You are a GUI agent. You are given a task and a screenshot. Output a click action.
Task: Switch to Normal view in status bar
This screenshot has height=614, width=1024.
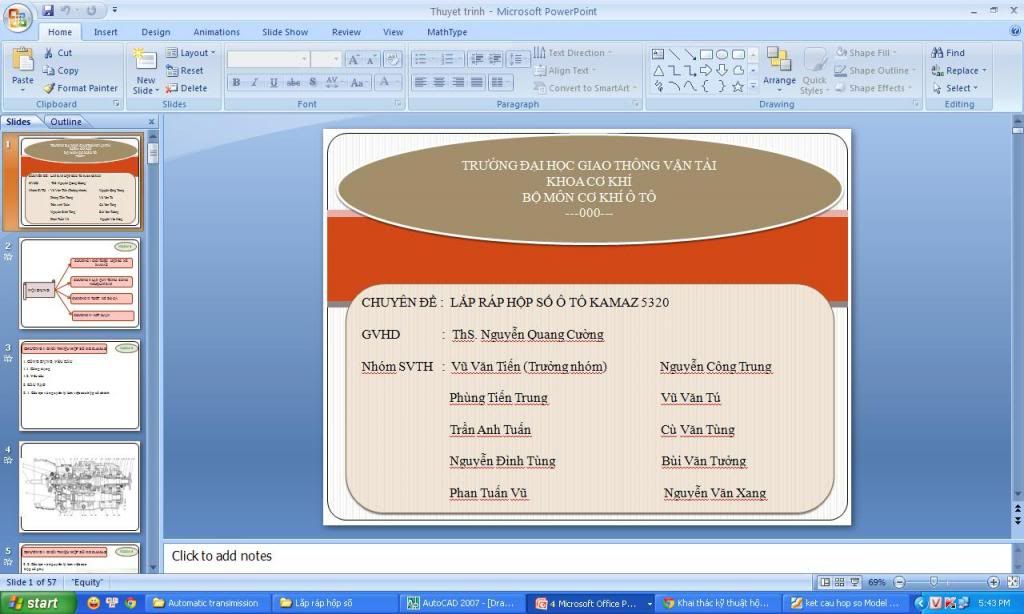[825, 582]
